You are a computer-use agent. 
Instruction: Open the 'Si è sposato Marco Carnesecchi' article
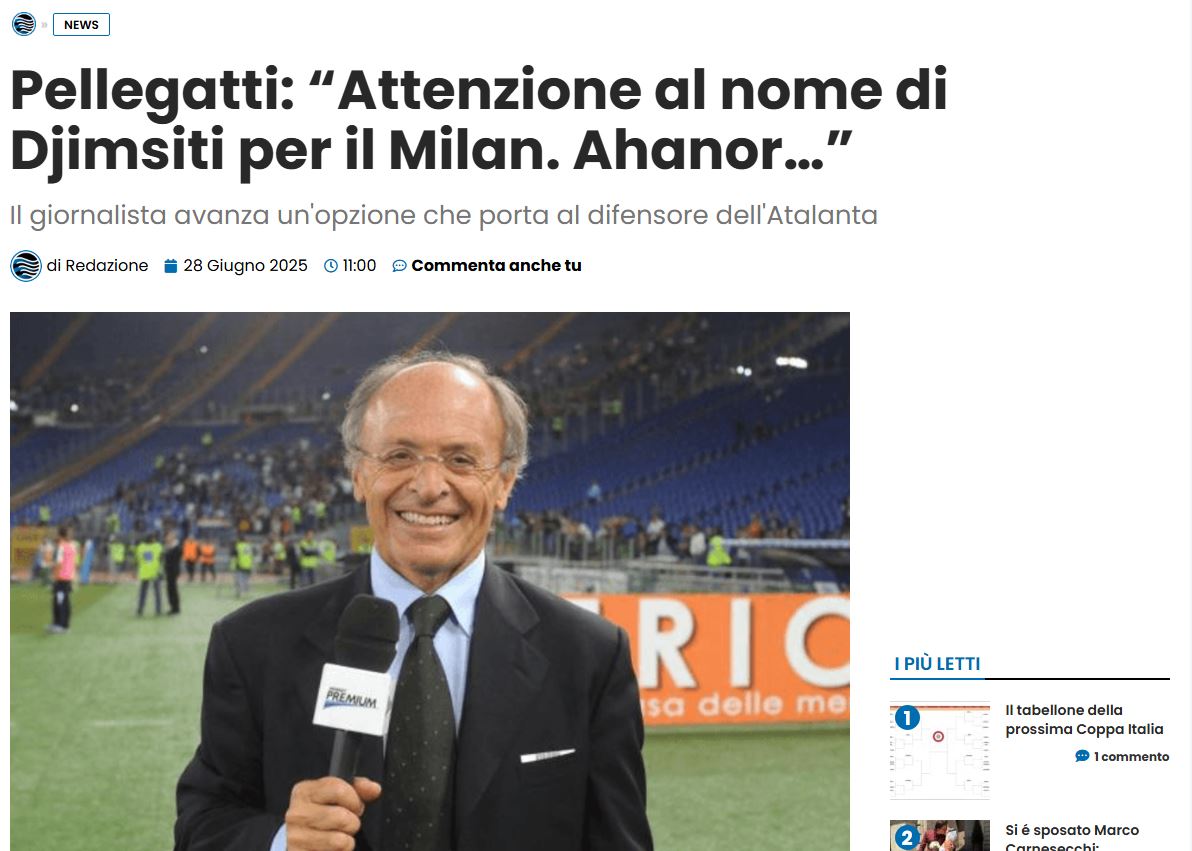click(x=1072, y=837)
